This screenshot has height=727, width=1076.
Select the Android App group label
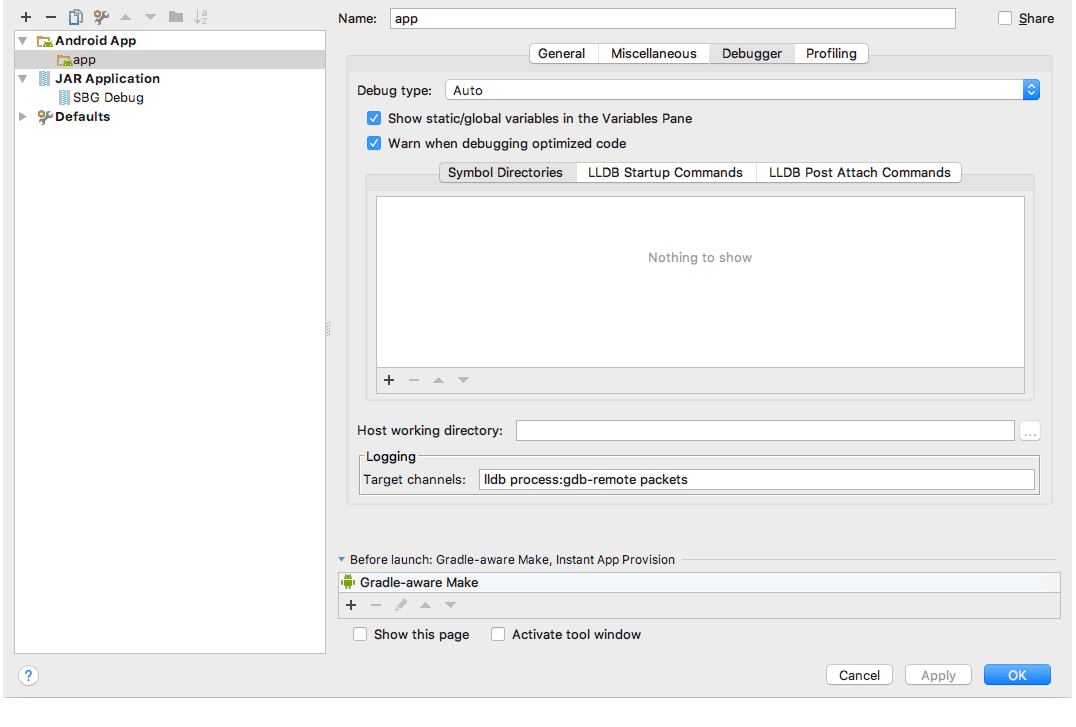point(95,41)
